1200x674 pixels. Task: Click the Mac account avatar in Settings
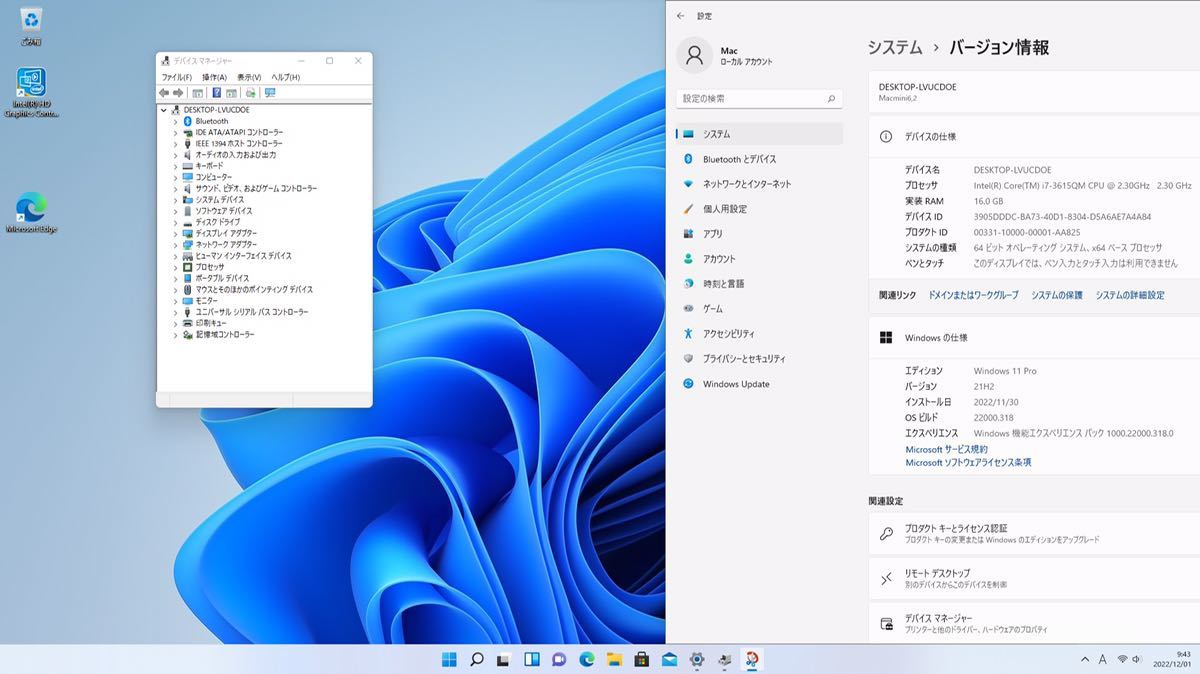click(694, 55)
